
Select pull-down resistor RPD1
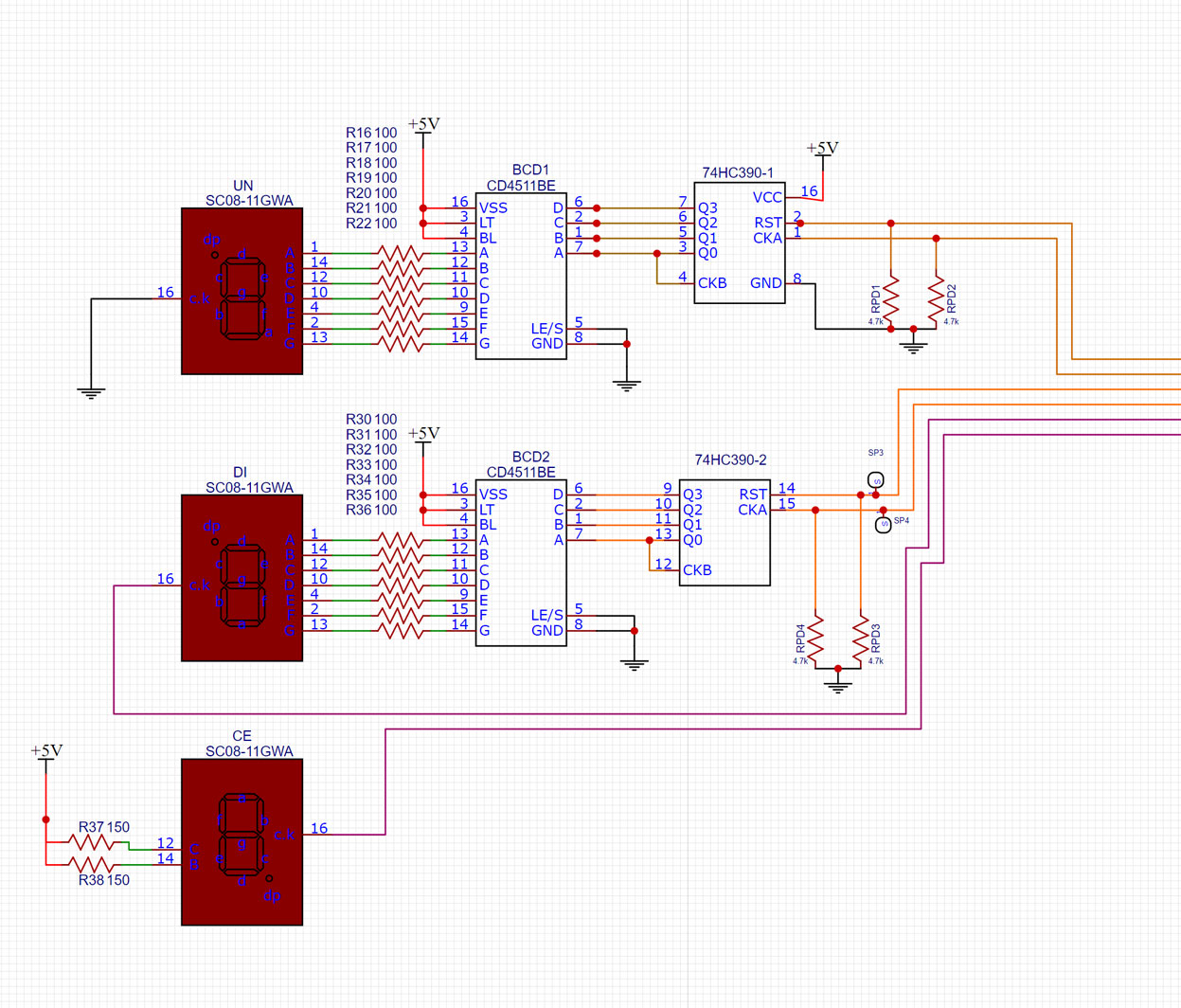[890, 301]
